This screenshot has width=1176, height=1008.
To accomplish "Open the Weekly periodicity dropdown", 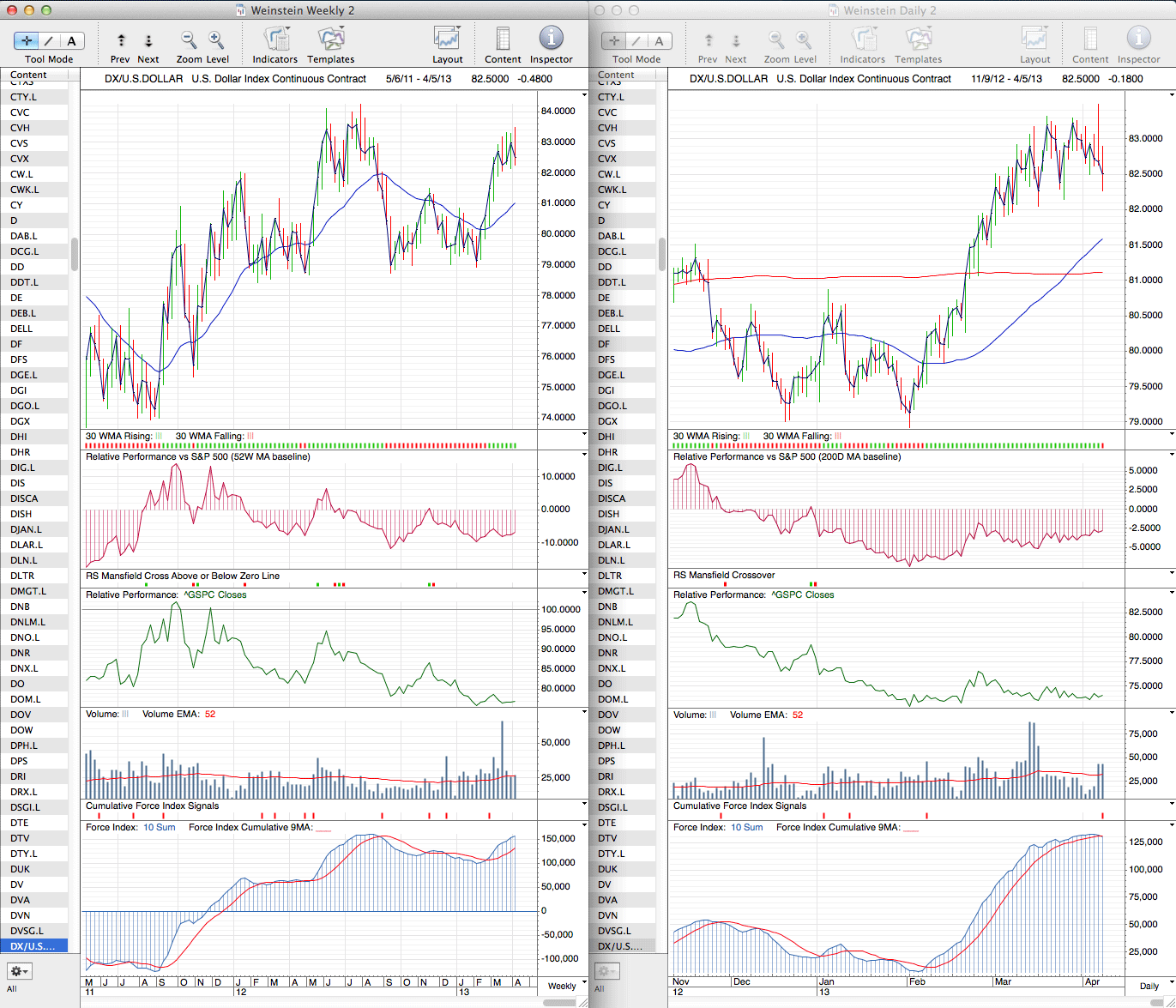I will pyautogui.click(x=562, y=986).
